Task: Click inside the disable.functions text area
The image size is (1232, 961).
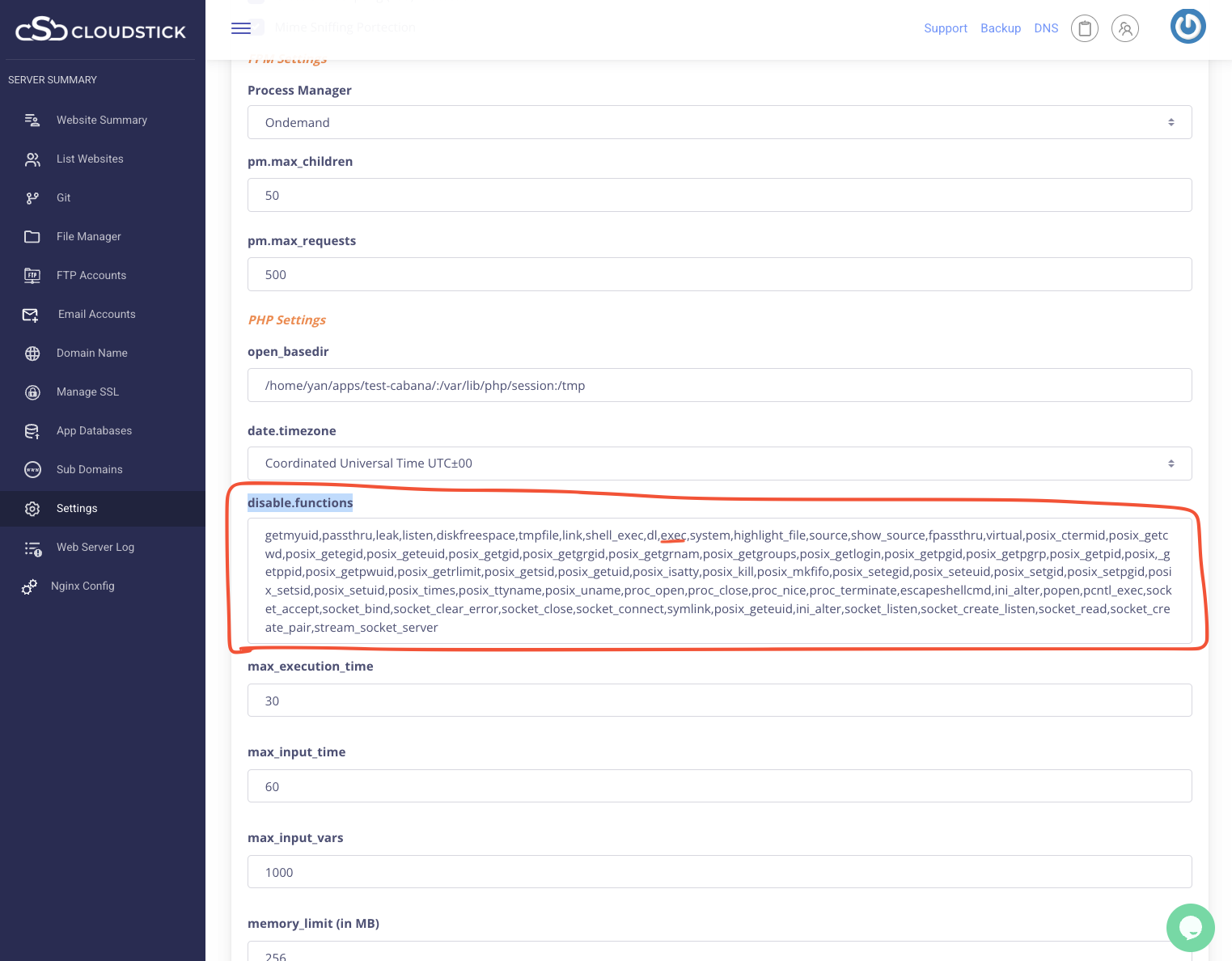Action: click(x=718, y=581)
